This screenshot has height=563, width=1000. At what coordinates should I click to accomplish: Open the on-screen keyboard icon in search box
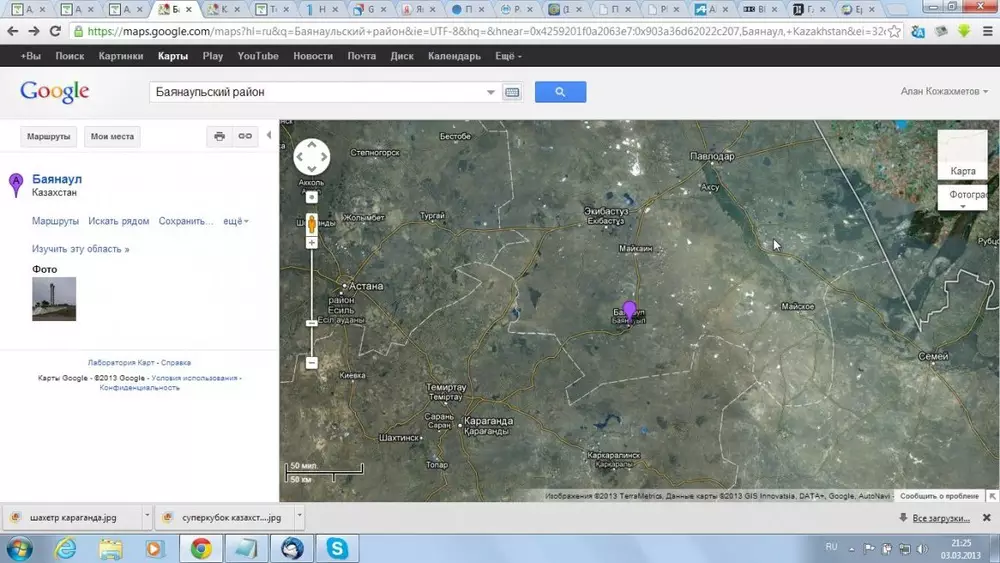[512, 92]
